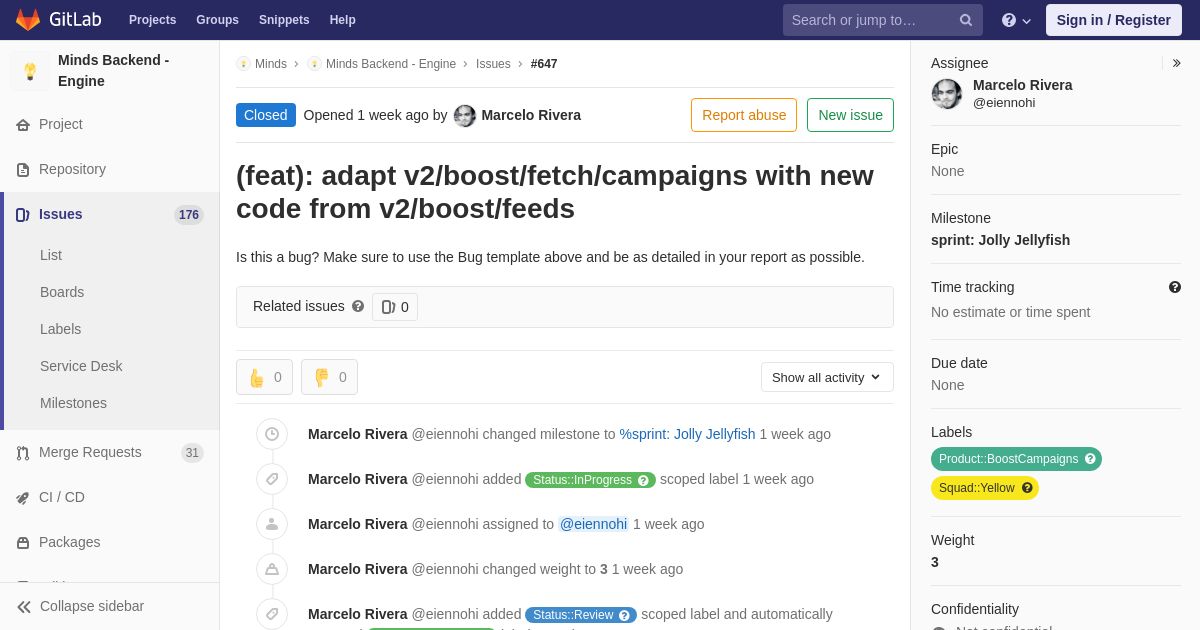This screenshot has height=630, width=1200.
Task: Click the search magnifier icon
Action: (966, 20)
